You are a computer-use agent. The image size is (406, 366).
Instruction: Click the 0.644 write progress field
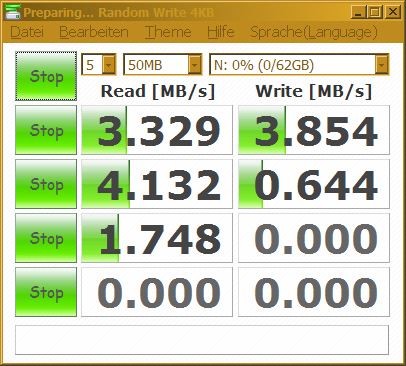pyautogui.click(x=314, y=184)
